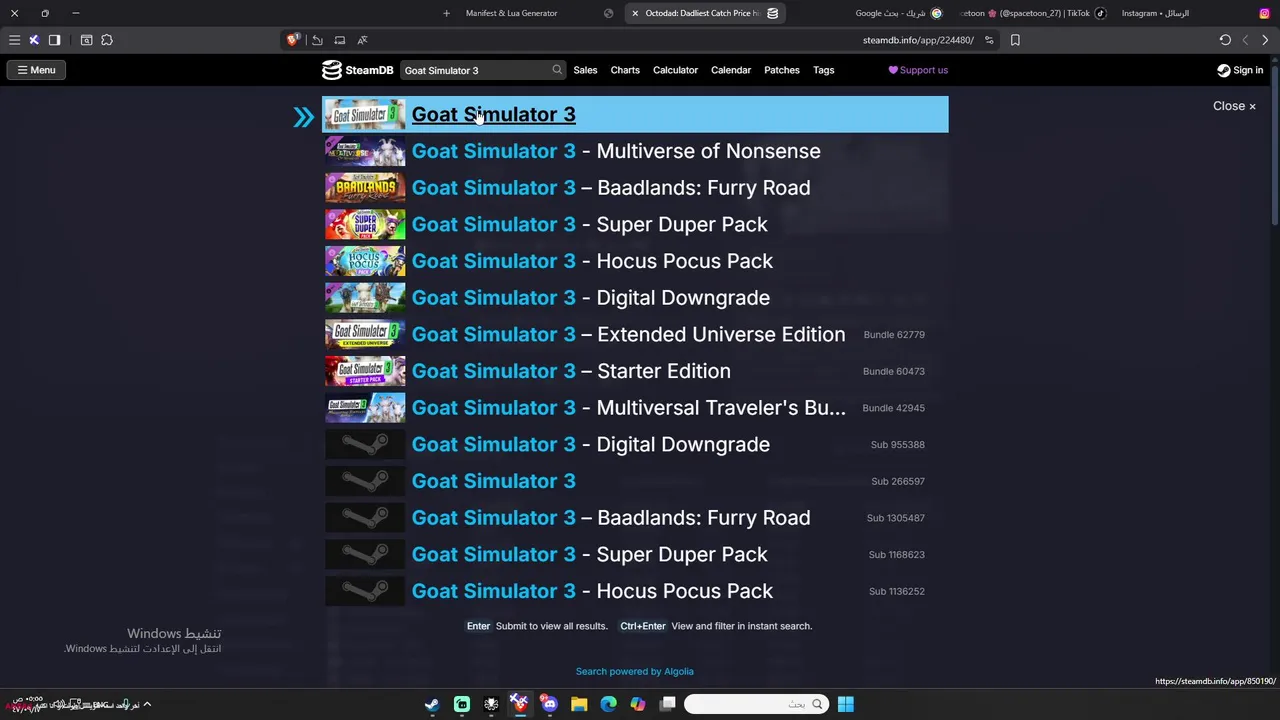Click the Bundle 60473 label
This screenshot has height=720, width=1280.
894,371
